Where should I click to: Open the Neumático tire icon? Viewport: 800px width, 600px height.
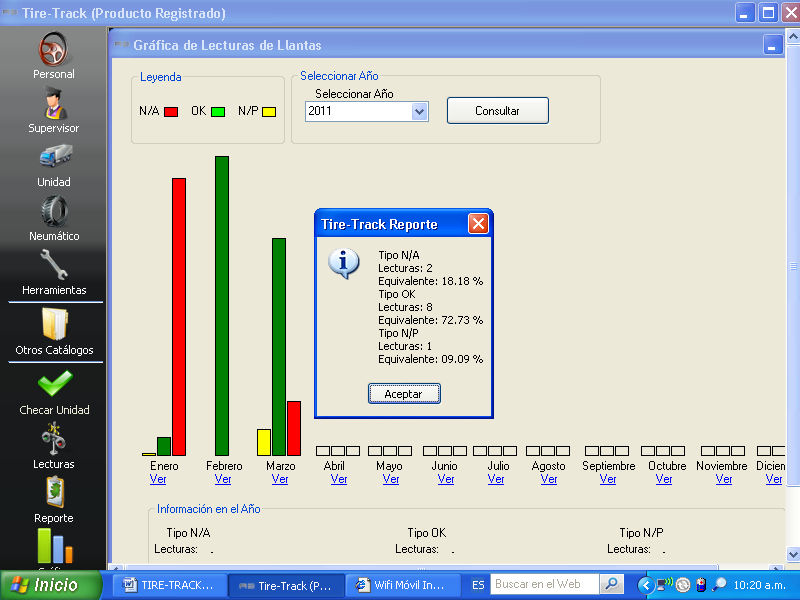(54, 211)
